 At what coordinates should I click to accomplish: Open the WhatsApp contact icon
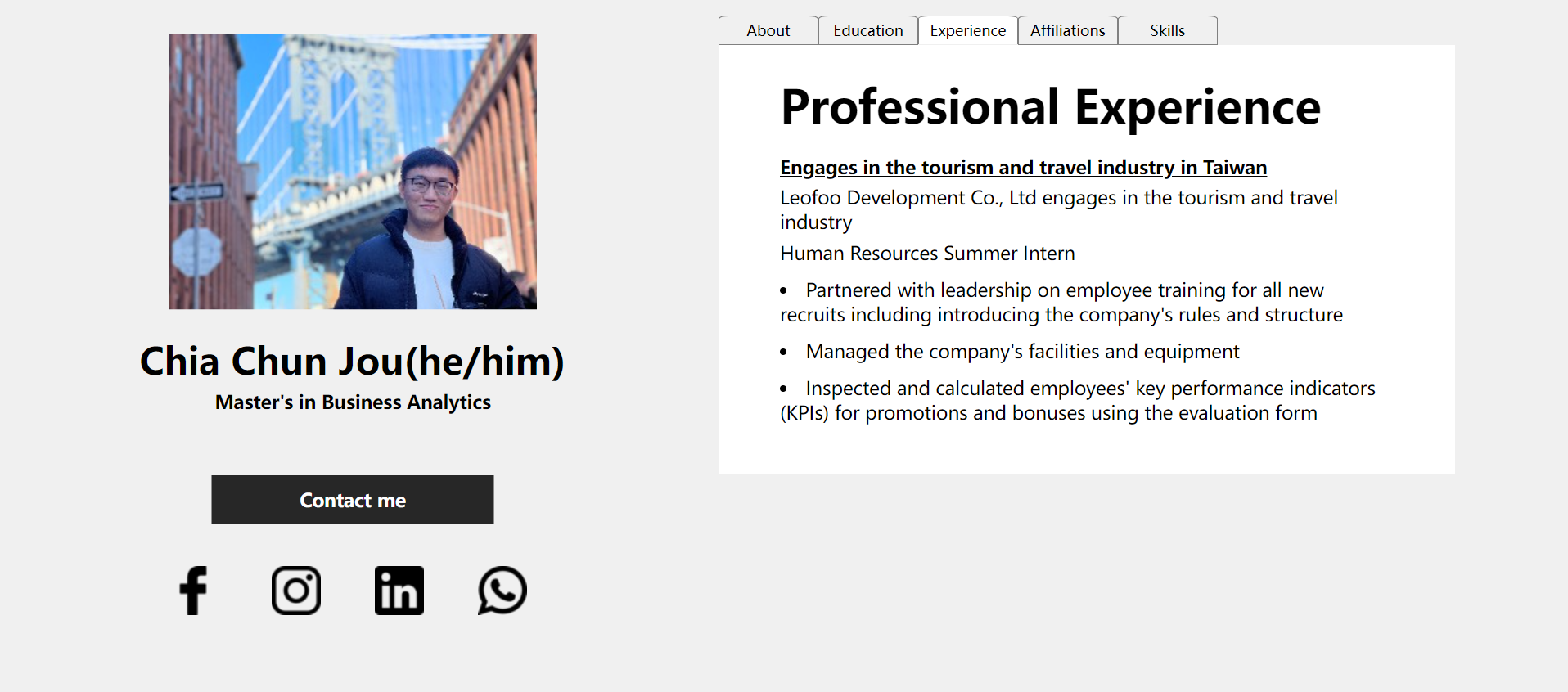[x=501, y=590]
